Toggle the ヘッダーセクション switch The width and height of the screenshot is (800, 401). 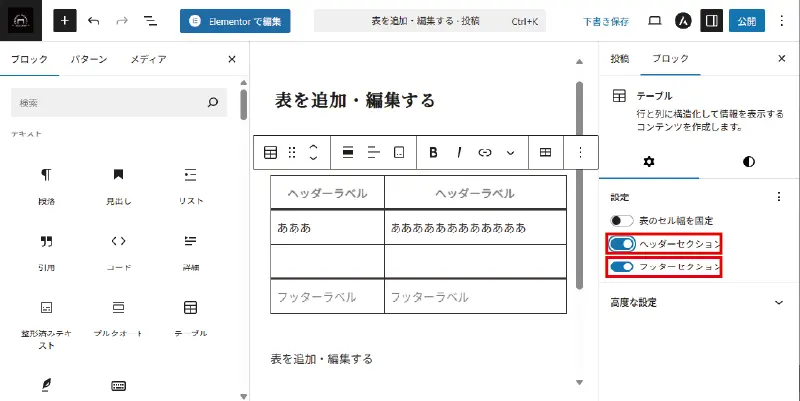tap(622, 244)
